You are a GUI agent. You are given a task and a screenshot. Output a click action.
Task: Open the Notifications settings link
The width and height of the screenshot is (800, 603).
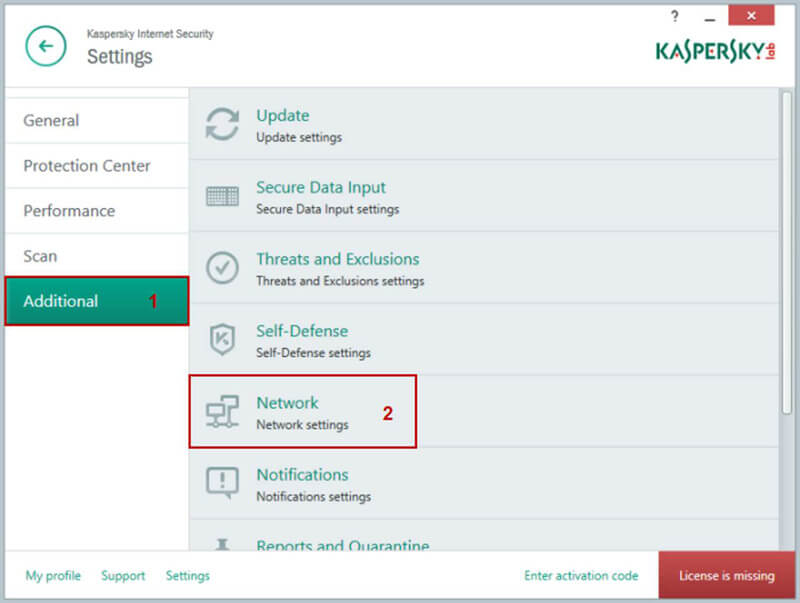point(303,475)
